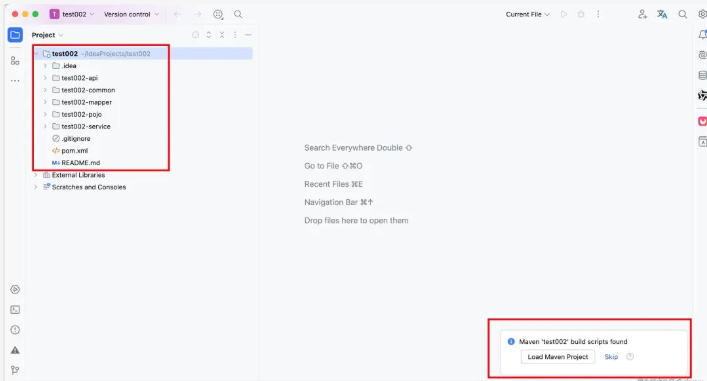Image resolution: width=707 pixels, height=381 pixels.
Task: Open more run actions vertical dots
Action: point(598,14)
